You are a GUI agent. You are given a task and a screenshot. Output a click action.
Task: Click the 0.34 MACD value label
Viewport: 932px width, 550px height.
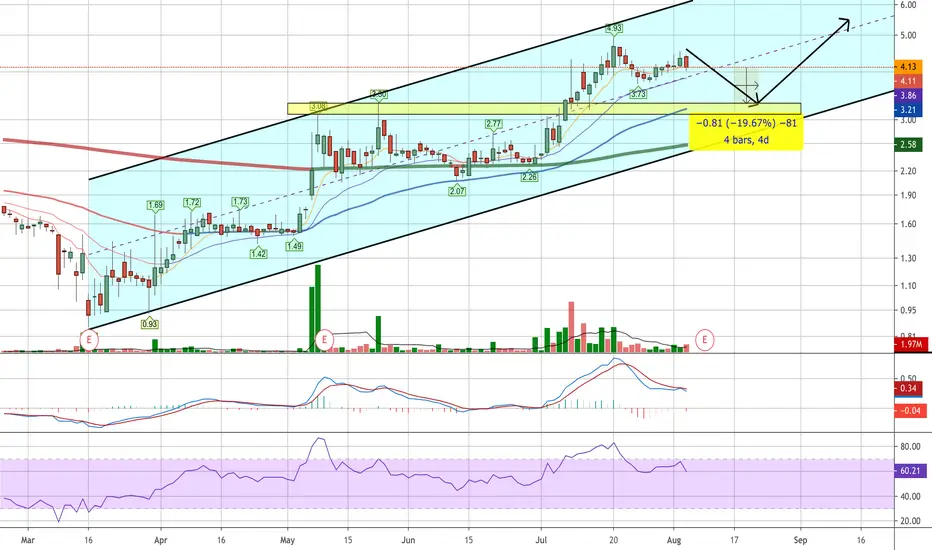[x=908, y=388]
